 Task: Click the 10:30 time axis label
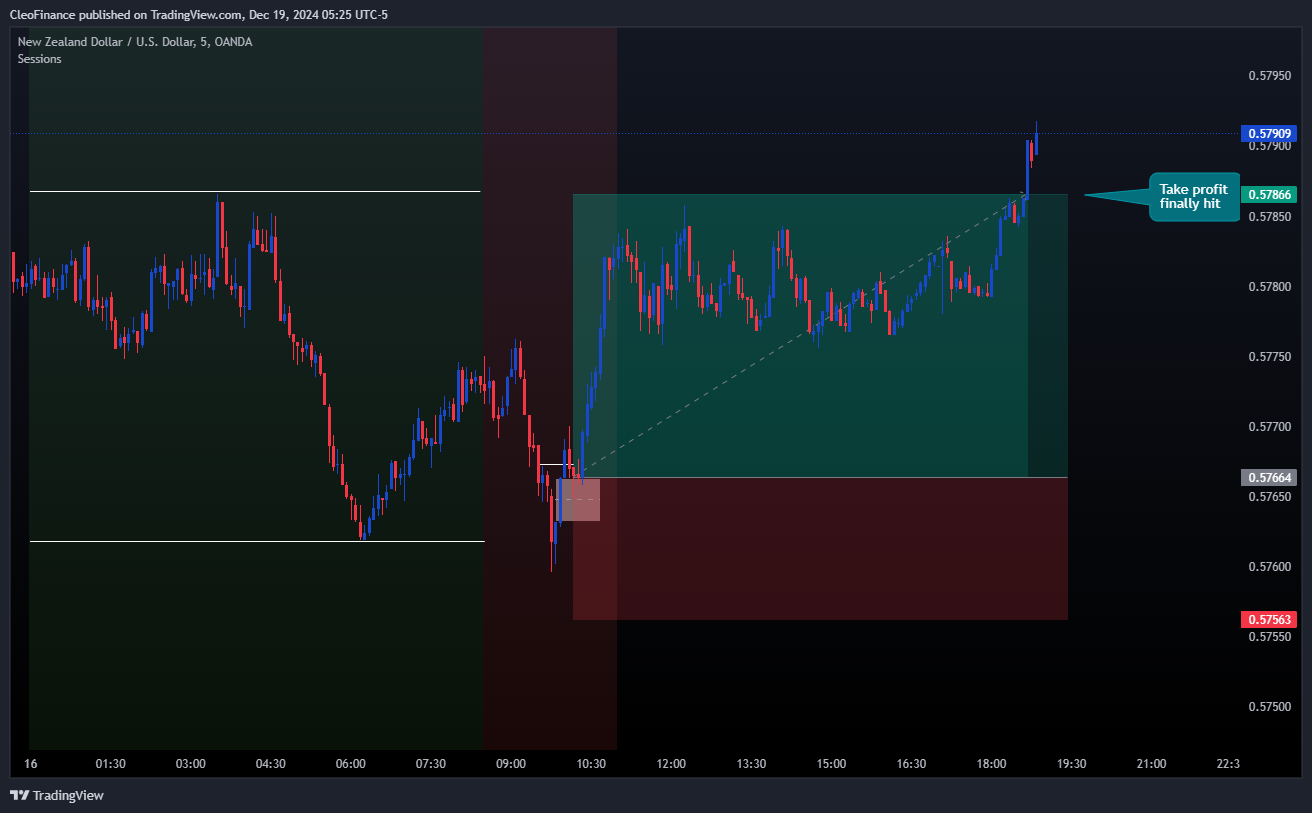pyautogui.click(x=591, y=764)
